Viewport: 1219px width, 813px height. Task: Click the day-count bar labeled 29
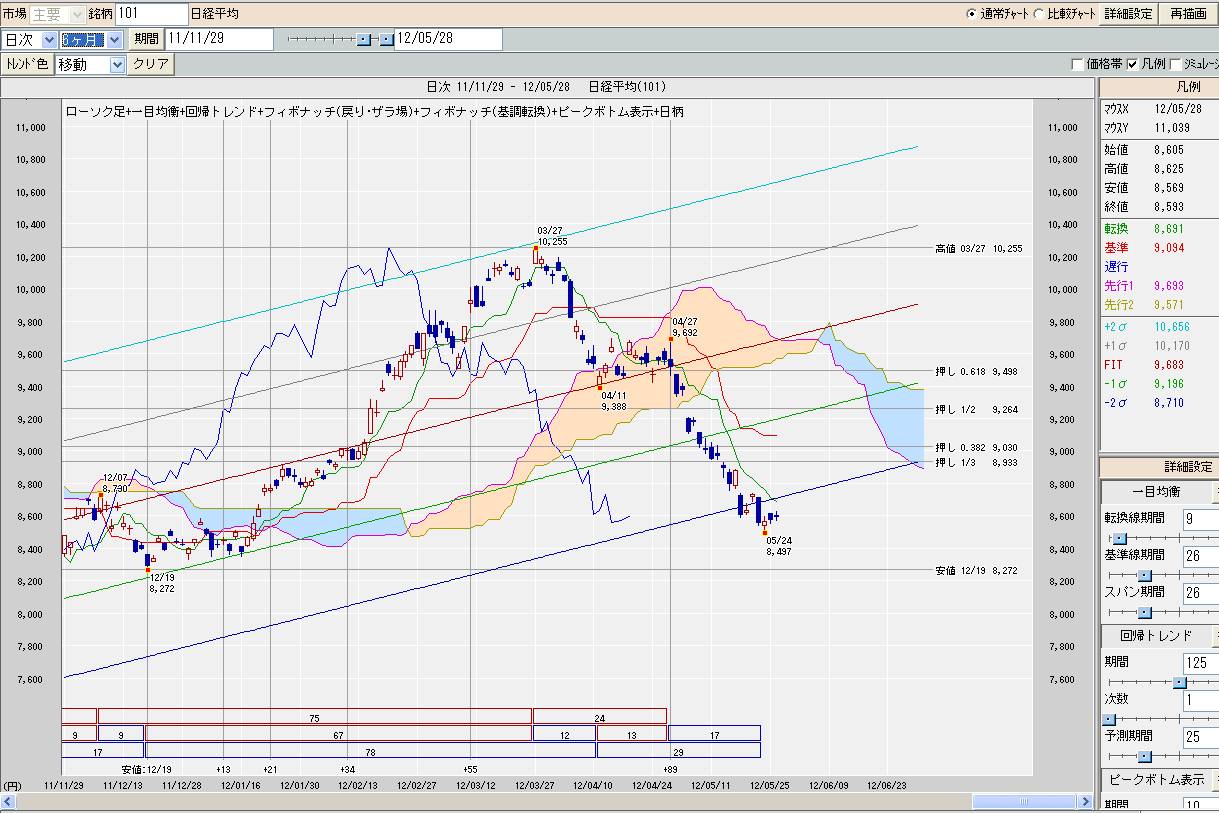(678, 750)
